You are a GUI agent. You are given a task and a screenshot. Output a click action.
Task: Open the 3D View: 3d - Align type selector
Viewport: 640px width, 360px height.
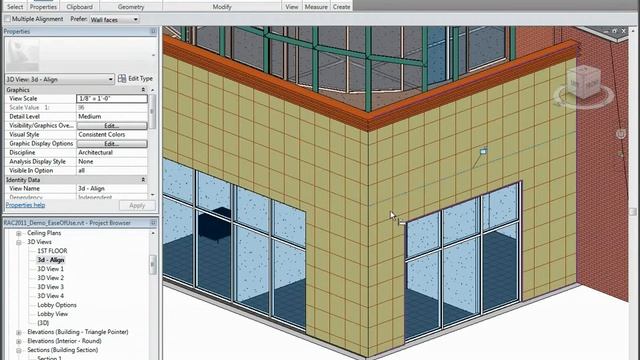pyautogui.click(x=59, y=79)
